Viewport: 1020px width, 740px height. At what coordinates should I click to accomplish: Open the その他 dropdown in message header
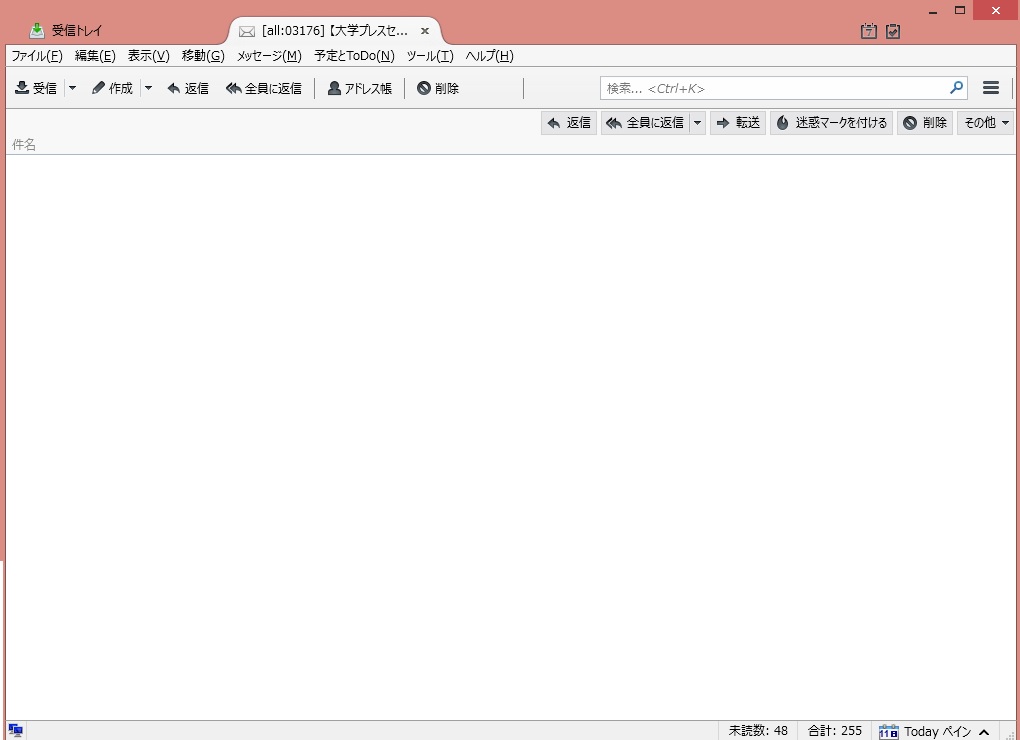coord(986,123)
